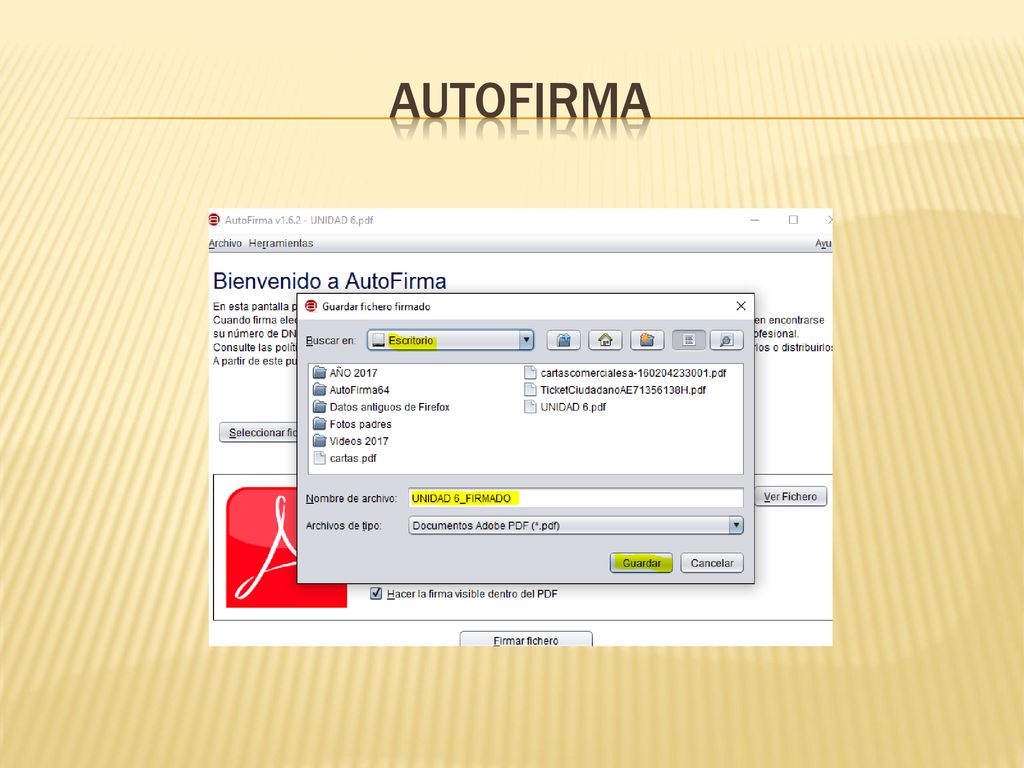This screenshot has height=768, width=1024.
Task: Switch to details view icon
Action: pos(726,340)
